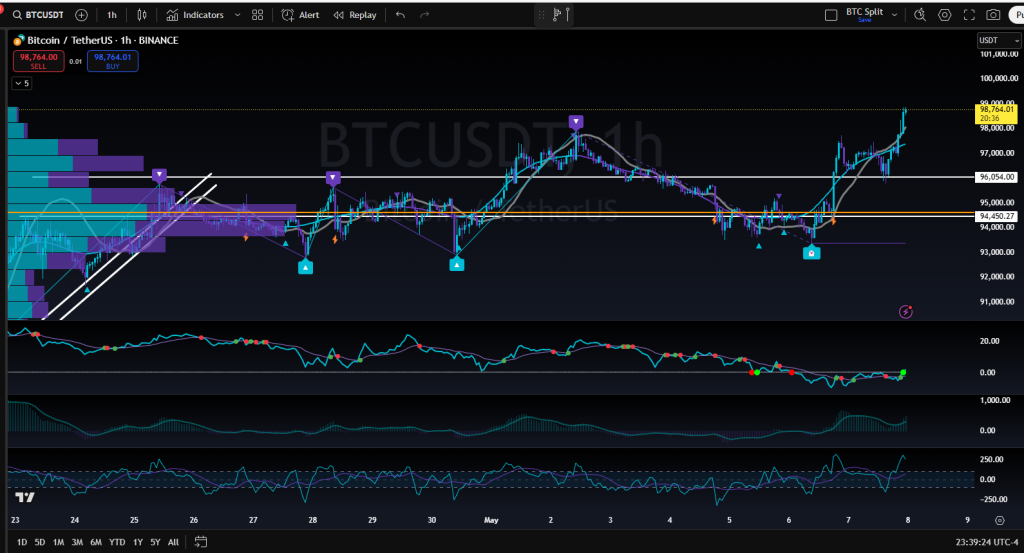Viewport: 1024px width, 553px height.
Task: Click the compare or add symbol plus icon
Action: 82,14
